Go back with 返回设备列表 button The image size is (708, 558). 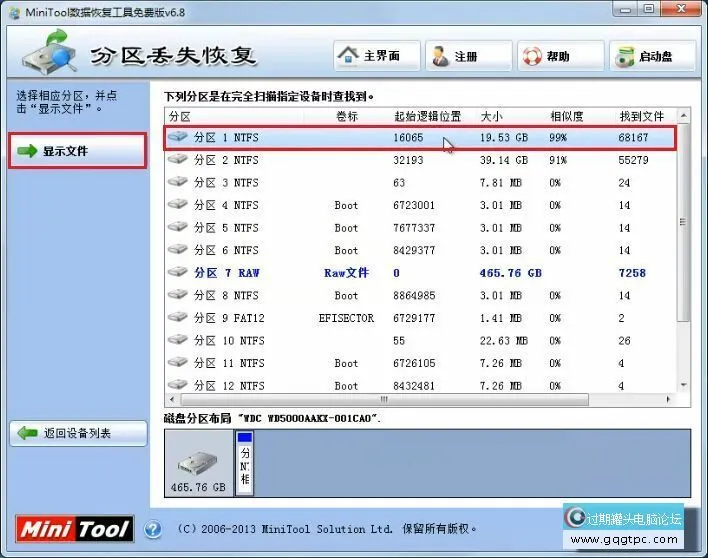click(78, 433)
